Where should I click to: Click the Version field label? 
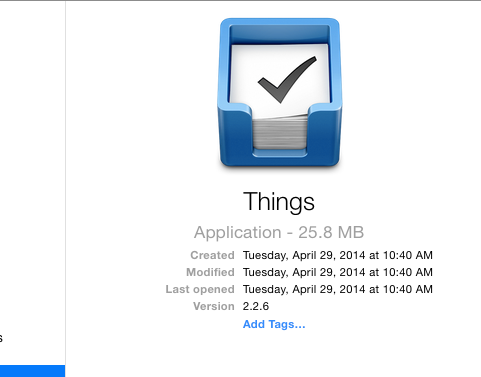point(214,306)
